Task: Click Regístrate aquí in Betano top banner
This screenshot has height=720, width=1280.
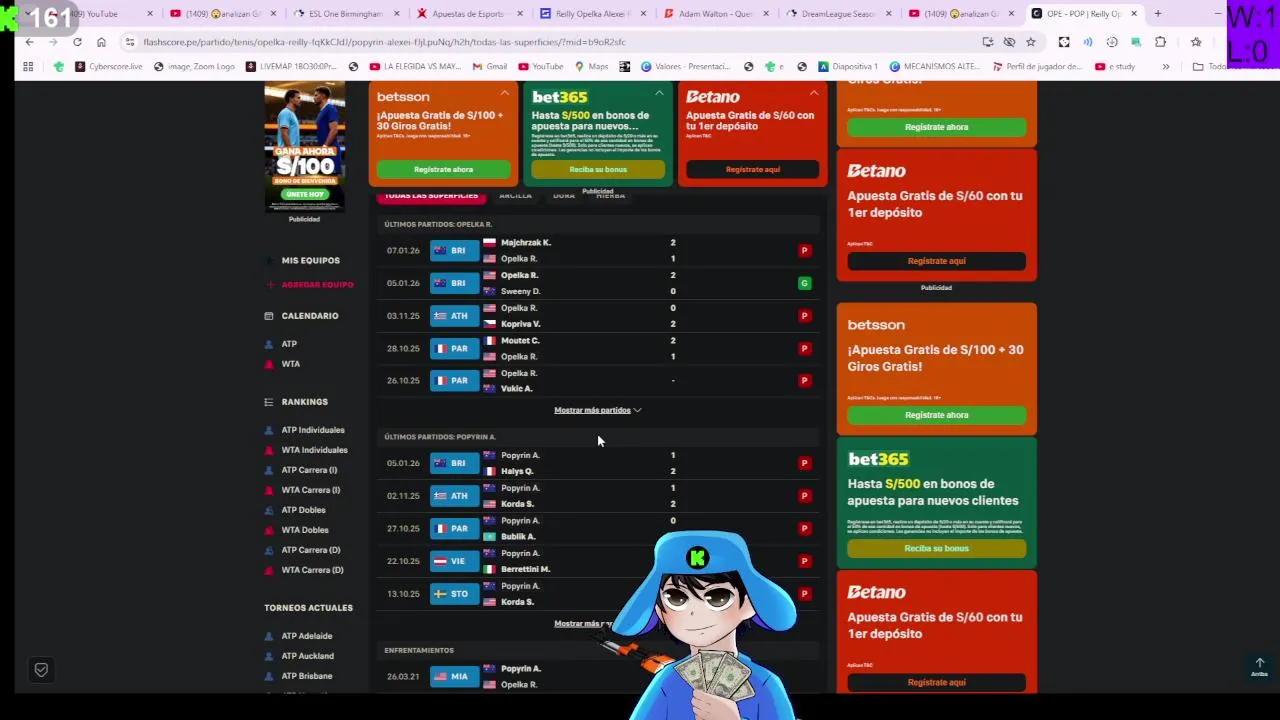Action: (753, 169)
